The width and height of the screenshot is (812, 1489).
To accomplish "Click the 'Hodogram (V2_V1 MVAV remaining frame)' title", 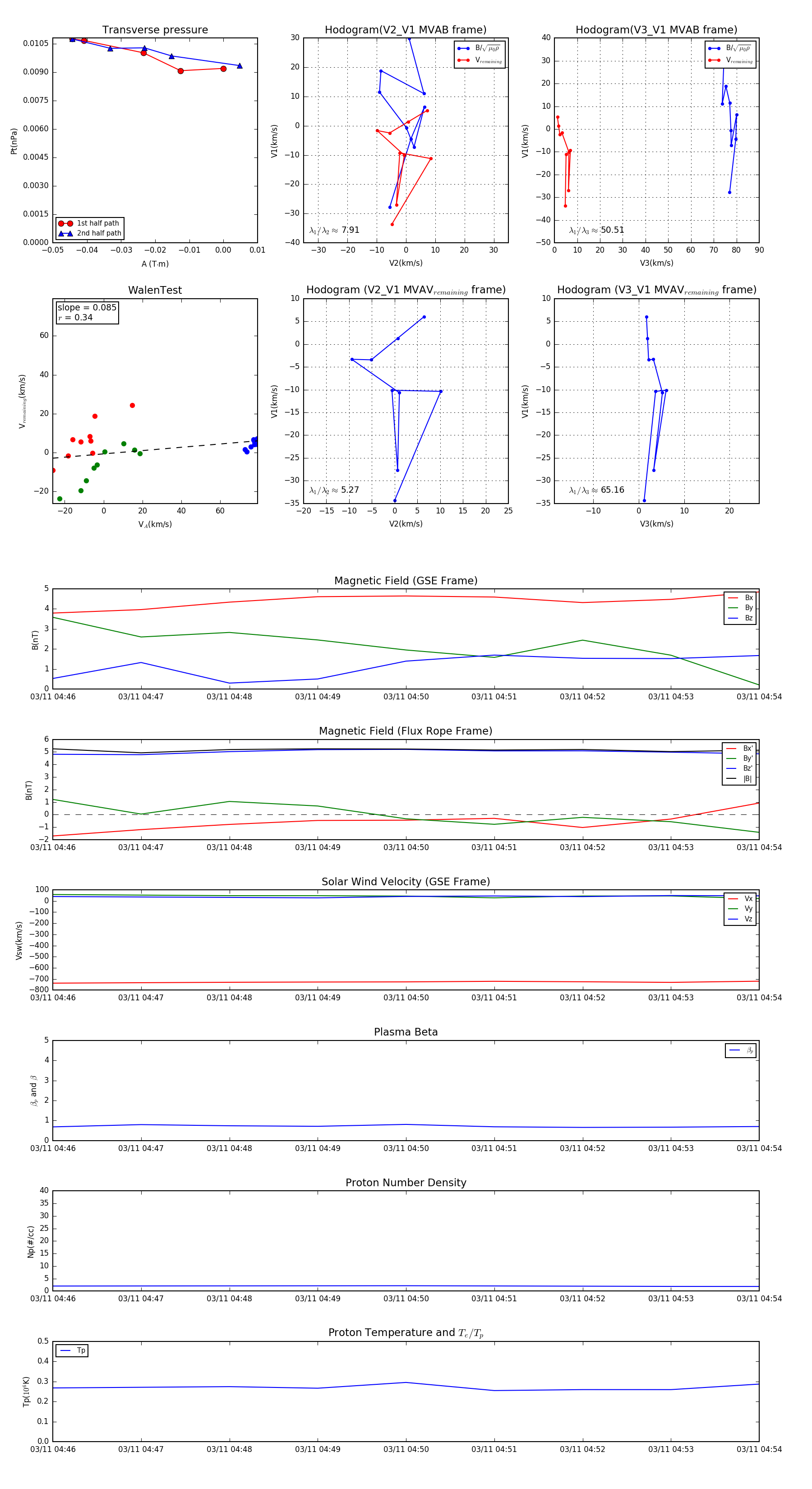I will [406, 290].
